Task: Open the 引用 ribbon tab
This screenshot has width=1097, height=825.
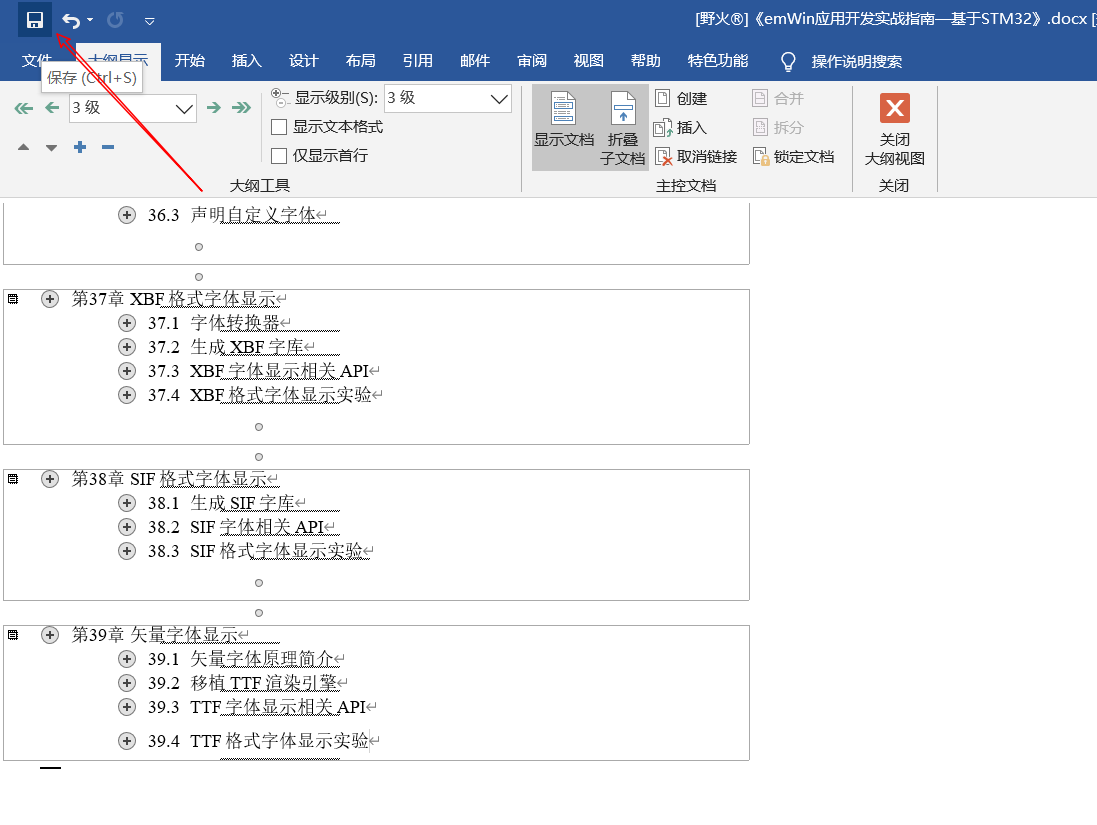Action: (417, 61)
